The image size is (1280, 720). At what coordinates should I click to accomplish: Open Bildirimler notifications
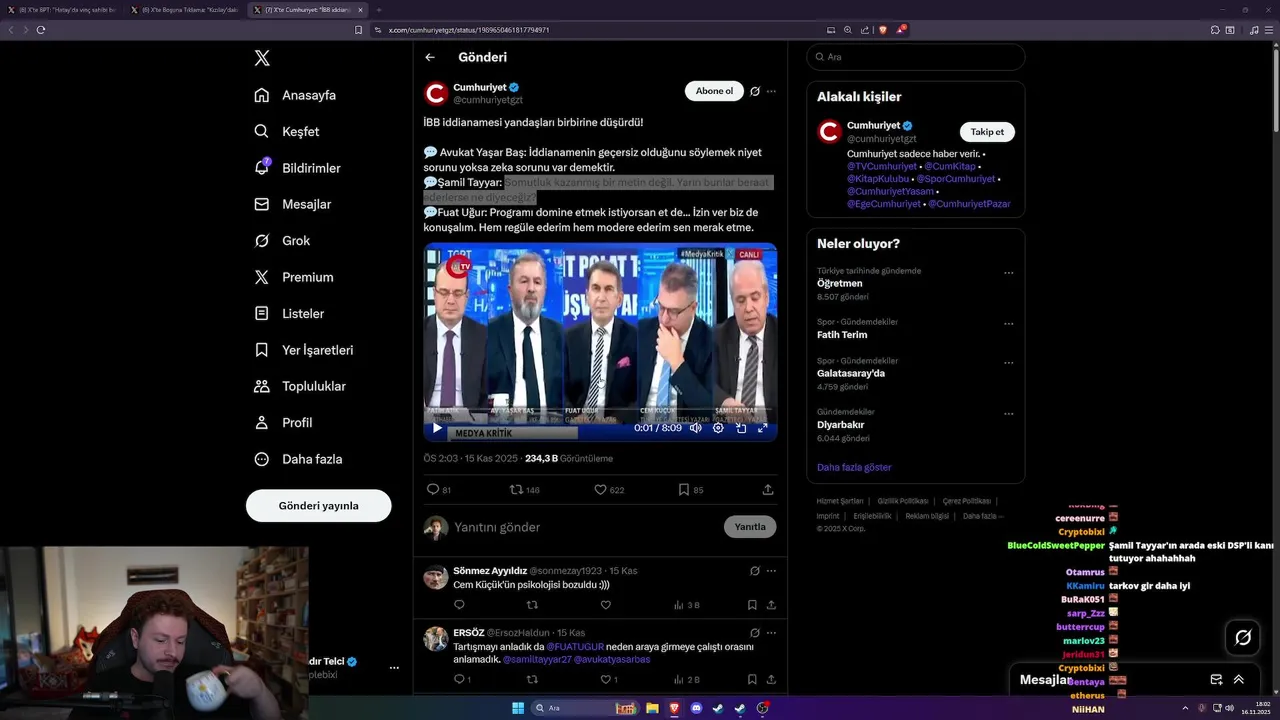click(297, 168)
